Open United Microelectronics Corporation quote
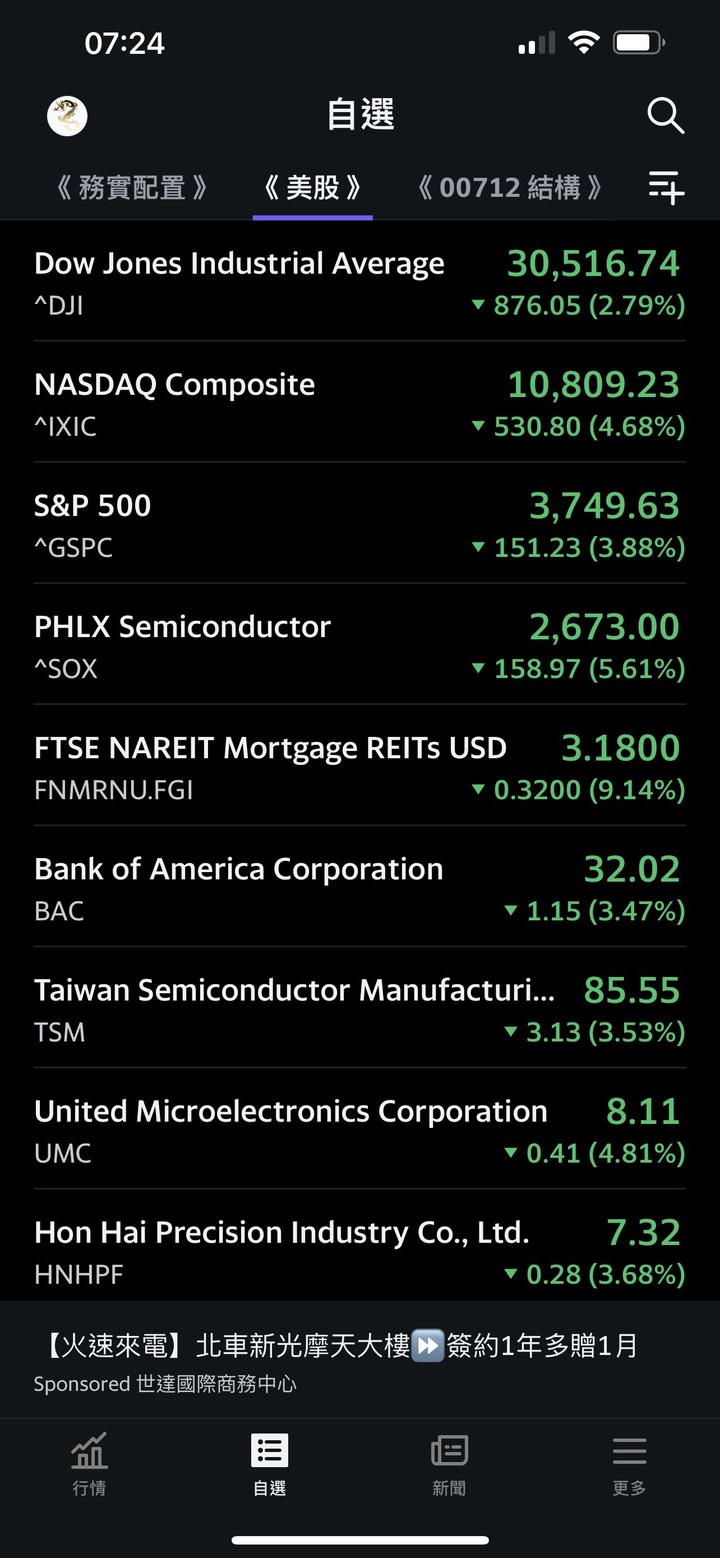This screenshot has height=1558, width=720. pyautogui.click(x=360, y=1128)
